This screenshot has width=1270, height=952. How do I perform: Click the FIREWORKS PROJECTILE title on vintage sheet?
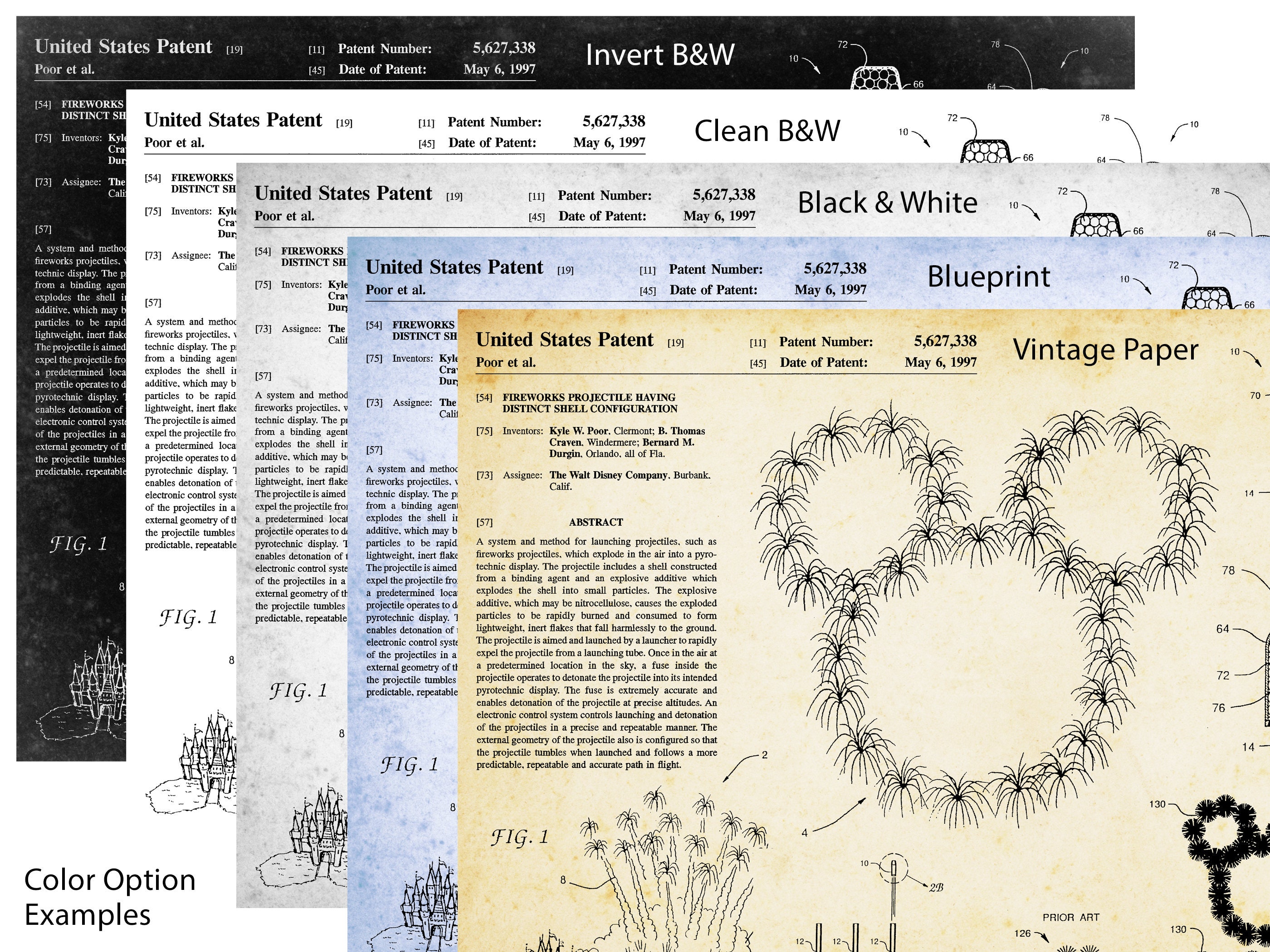(590, 403)
